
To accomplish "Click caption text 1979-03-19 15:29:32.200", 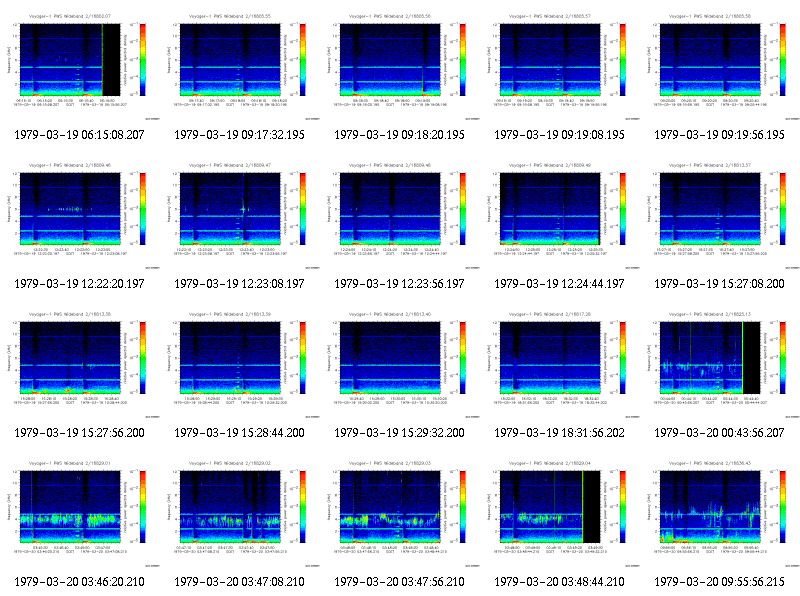I will point(399,433).
